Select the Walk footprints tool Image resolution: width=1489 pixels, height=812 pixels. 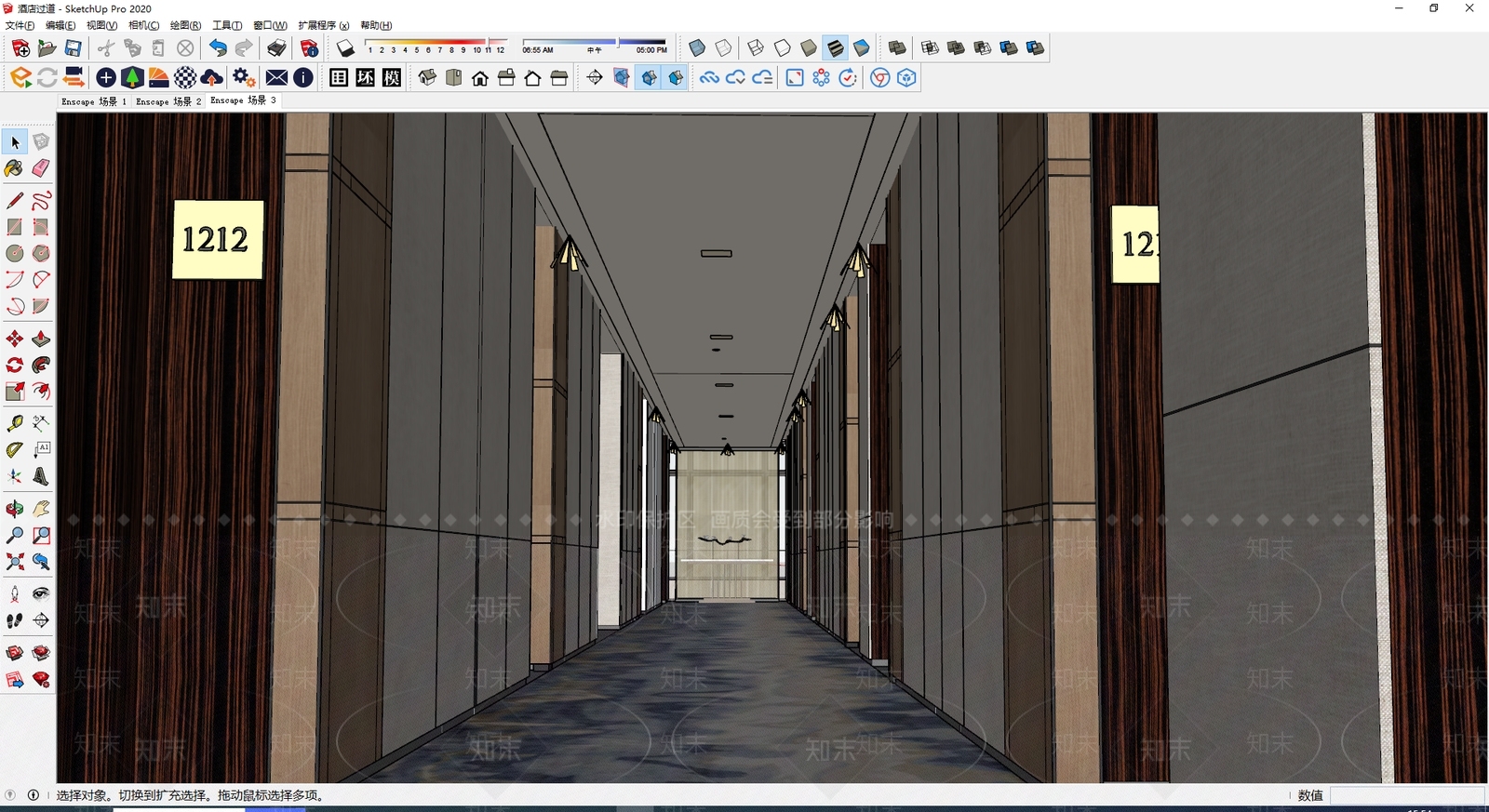[15, 620]
